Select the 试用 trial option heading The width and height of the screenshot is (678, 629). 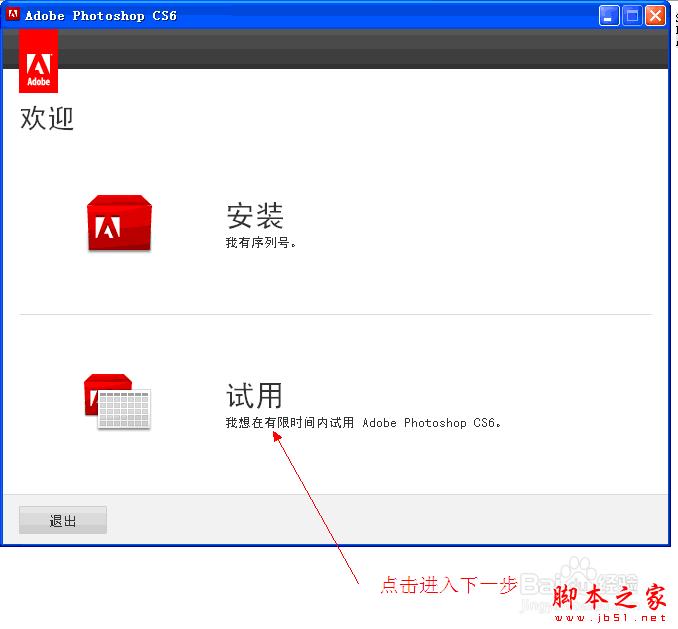(255, 396)
